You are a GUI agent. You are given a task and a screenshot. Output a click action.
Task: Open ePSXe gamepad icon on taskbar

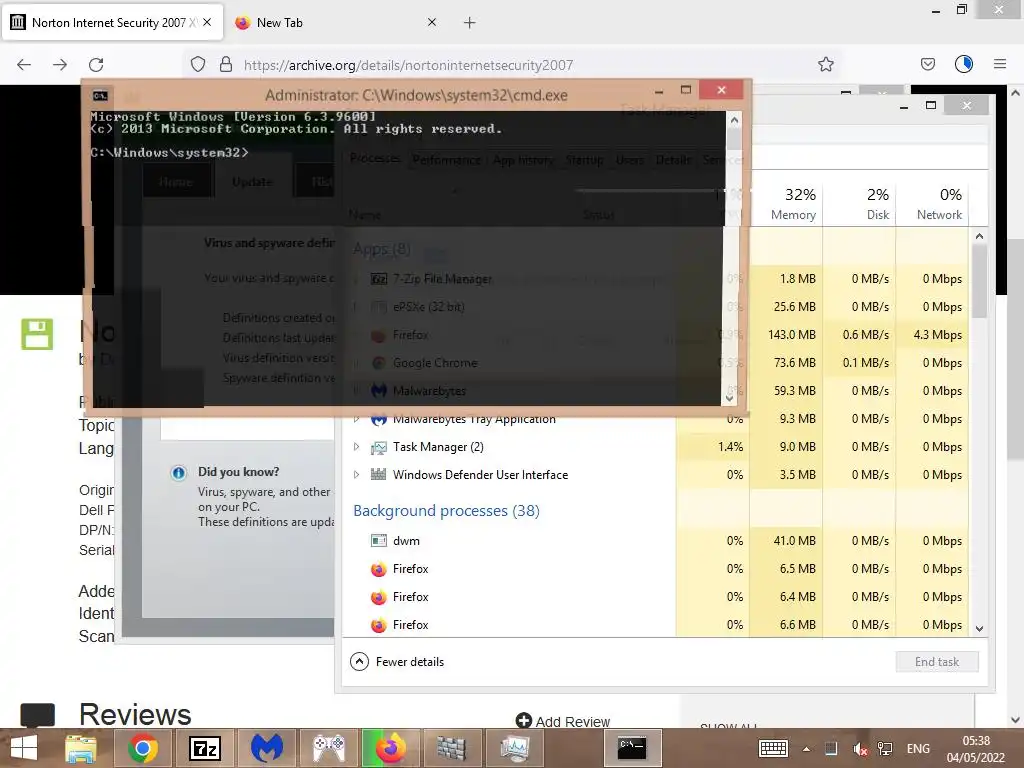[329, 748]
